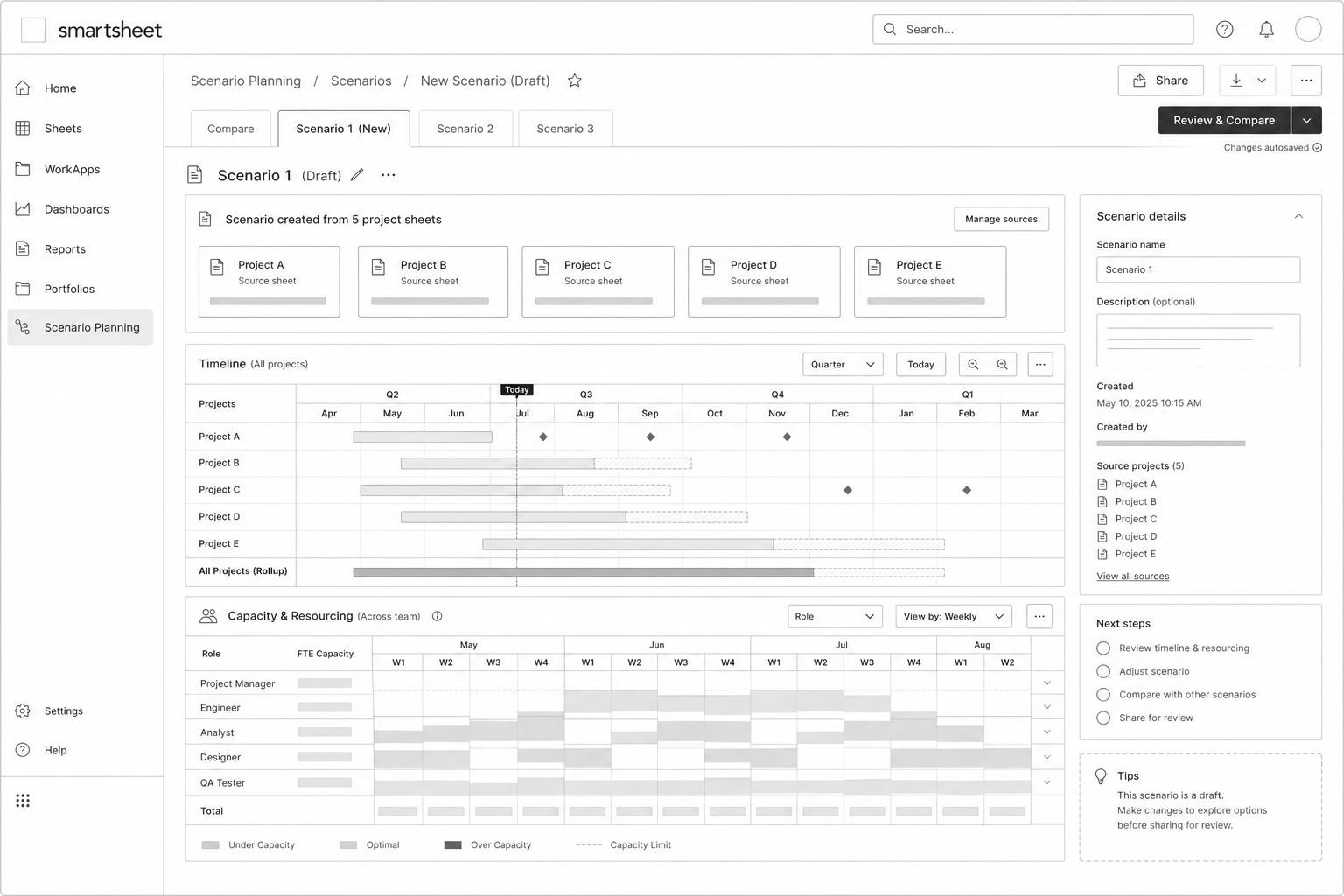The width and height of the screenshot is (1344, 896).
Task: Open Scenario Planning icon in sidebar
Action: pos(23,327)
